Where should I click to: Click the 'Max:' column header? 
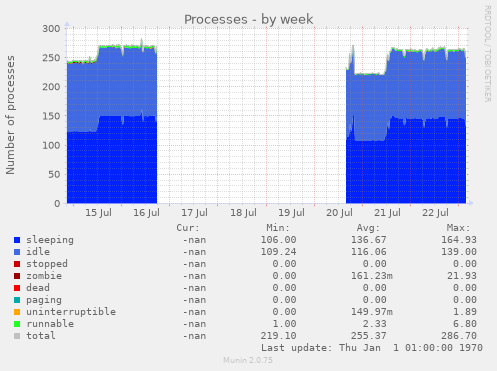[458, 228]
